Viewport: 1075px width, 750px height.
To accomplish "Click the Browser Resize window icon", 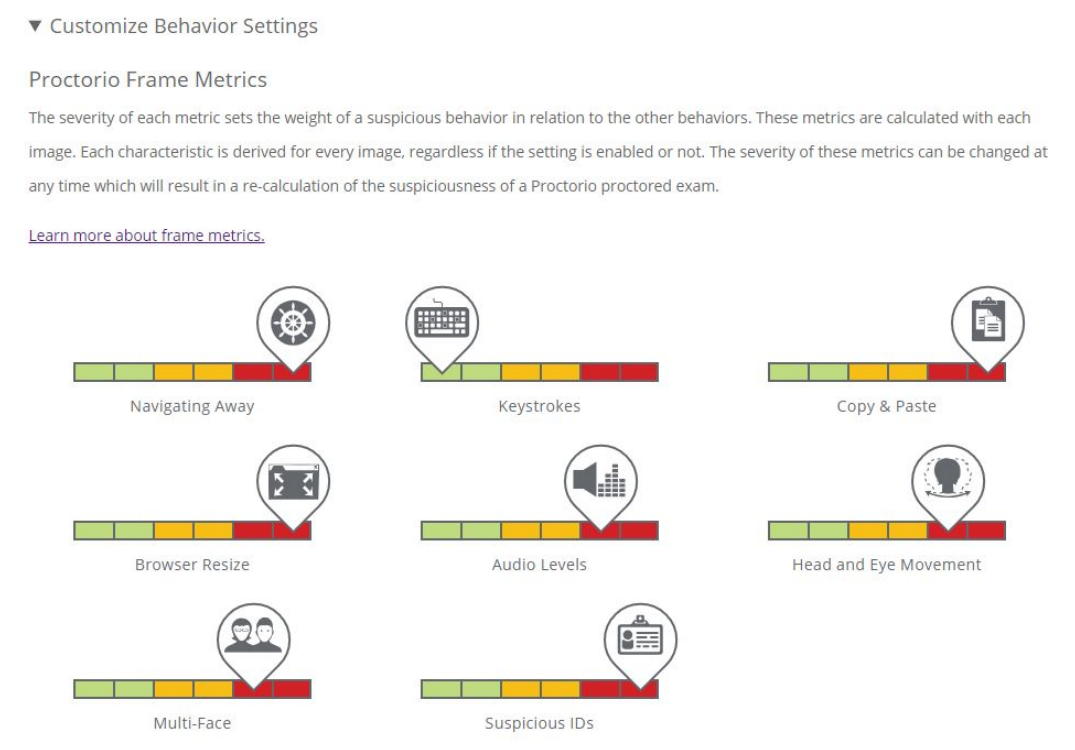I will tap(293, 481).
